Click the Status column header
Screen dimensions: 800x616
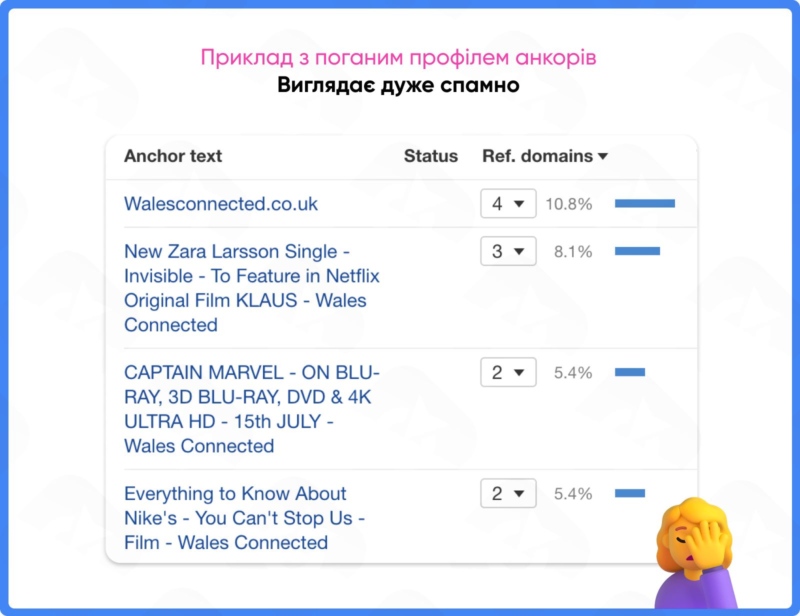click(431, 156)
